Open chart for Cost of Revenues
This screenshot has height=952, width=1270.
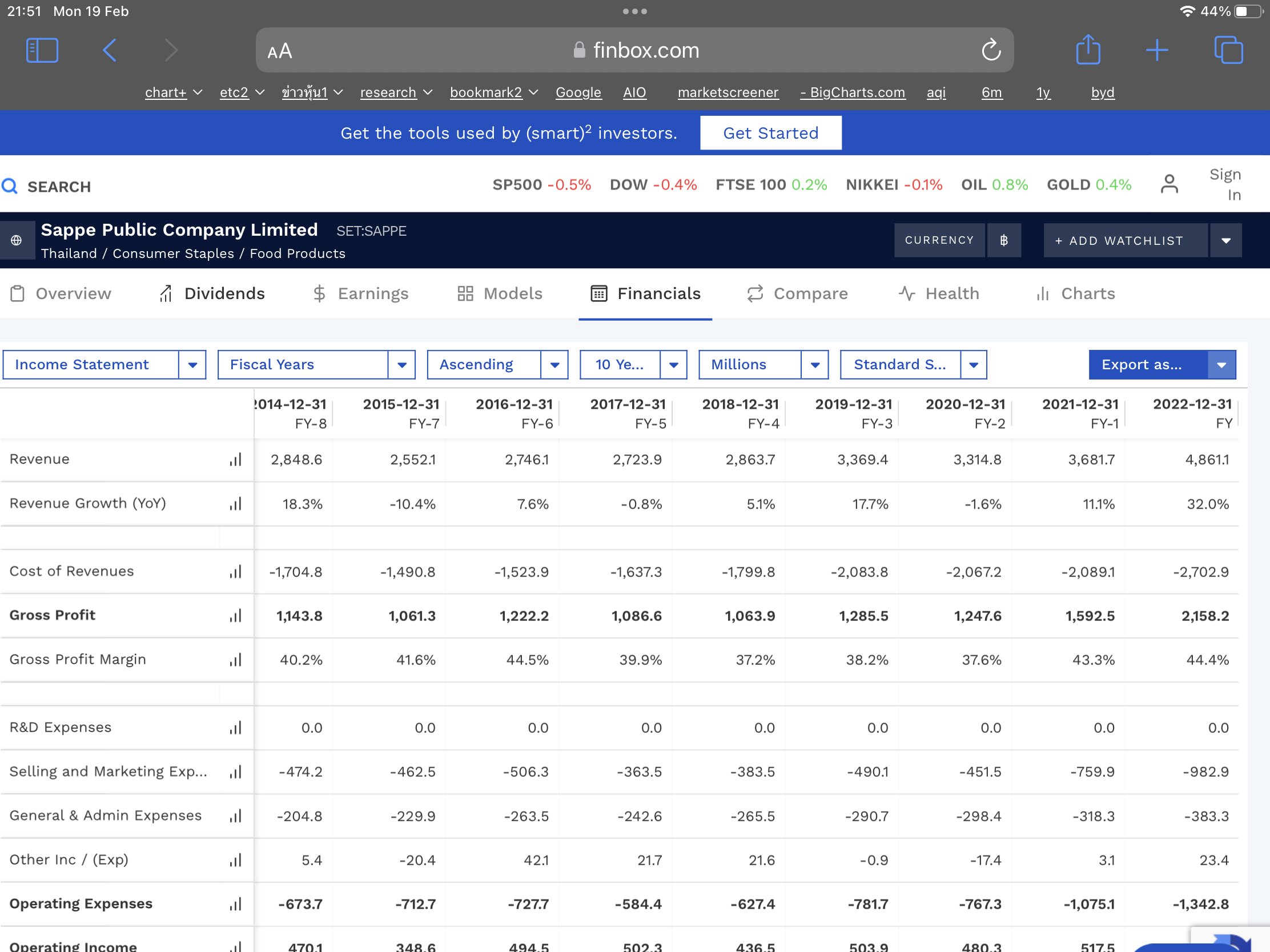pos(235,571)
